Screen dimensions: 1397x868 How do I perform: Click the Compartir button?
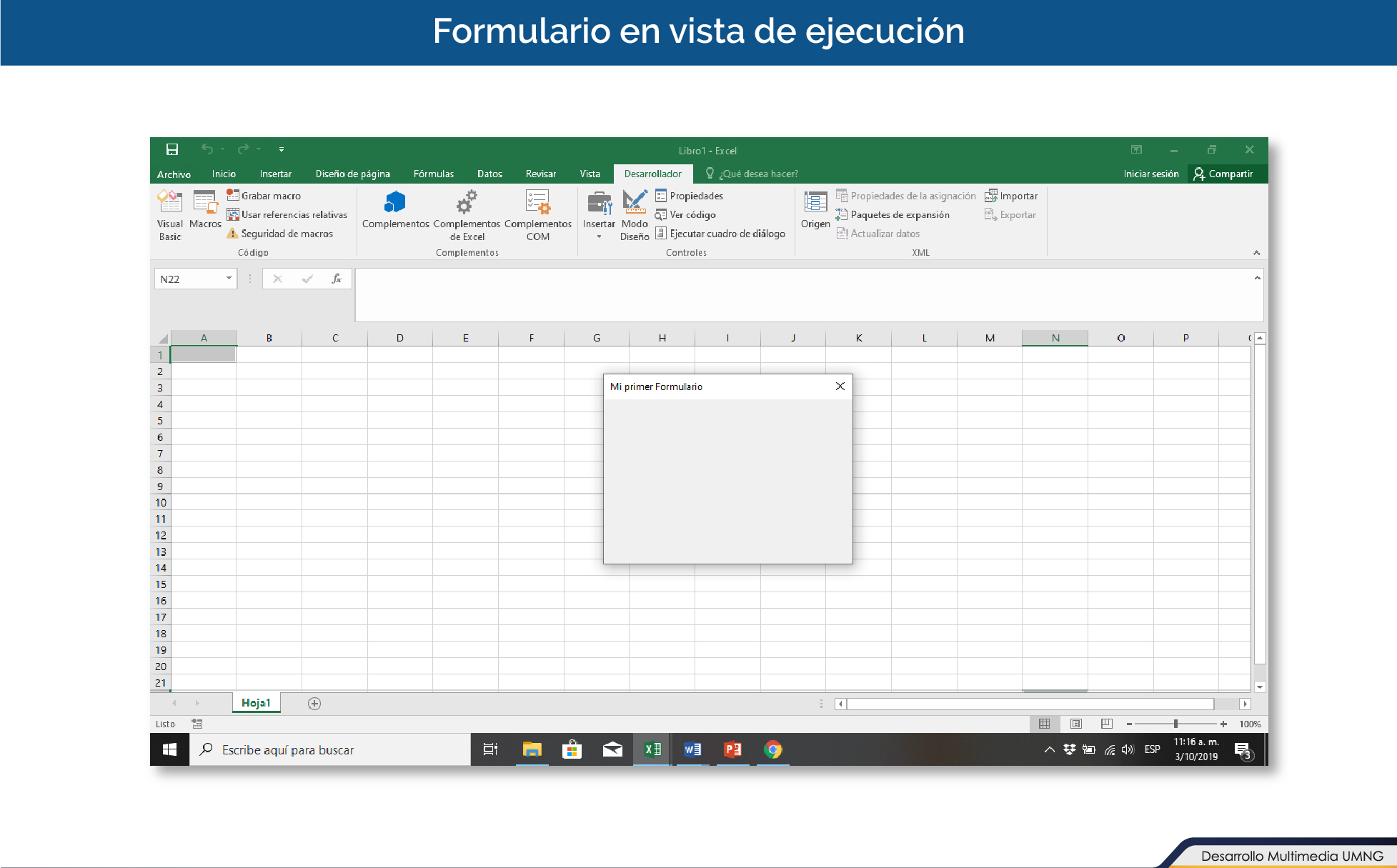click(x=1223, y=174)
